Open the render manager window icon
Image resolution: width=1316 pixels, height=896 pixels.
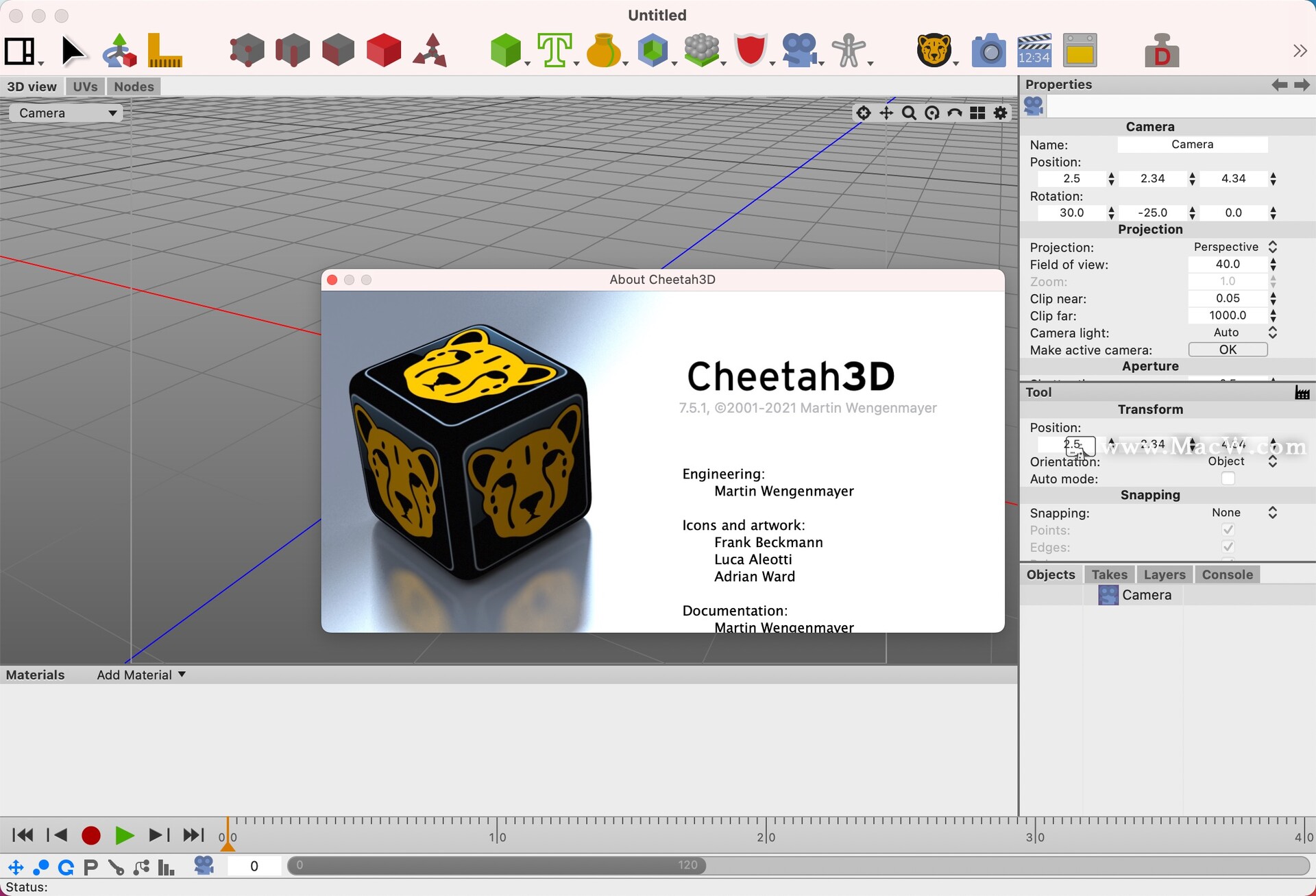point(1080,51)
